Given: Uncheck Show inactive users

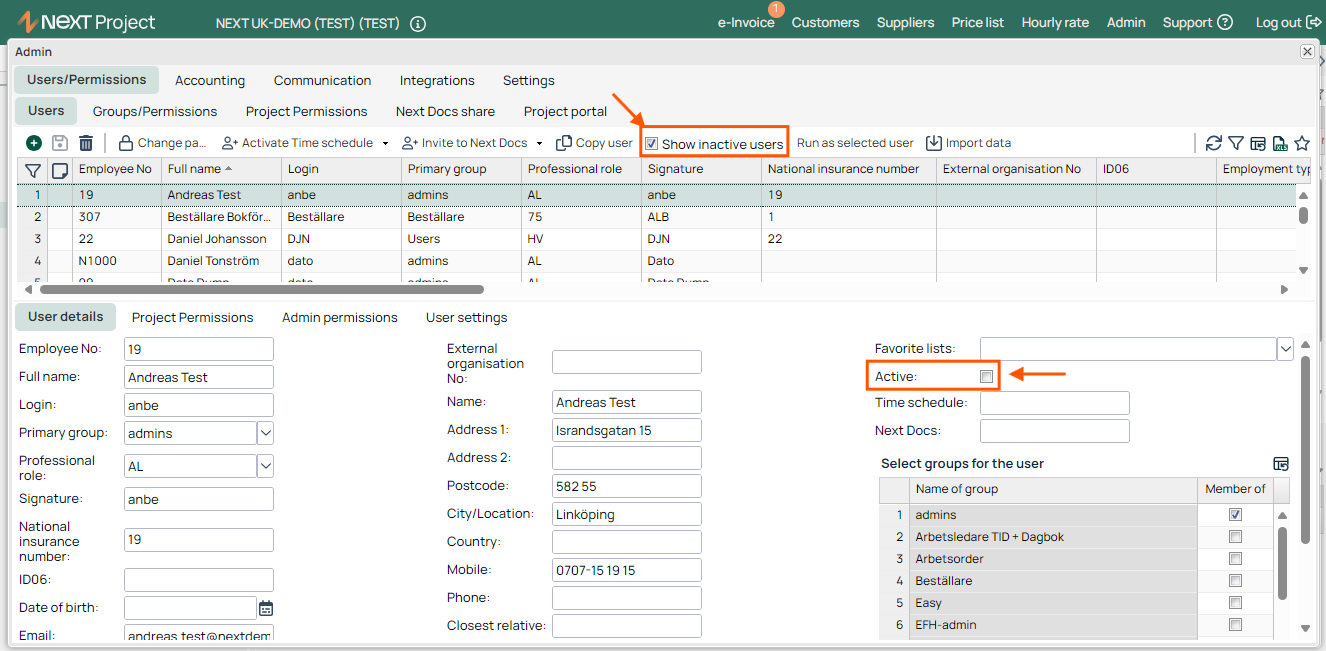Looking at the screenshot, I should click(652, 144).
